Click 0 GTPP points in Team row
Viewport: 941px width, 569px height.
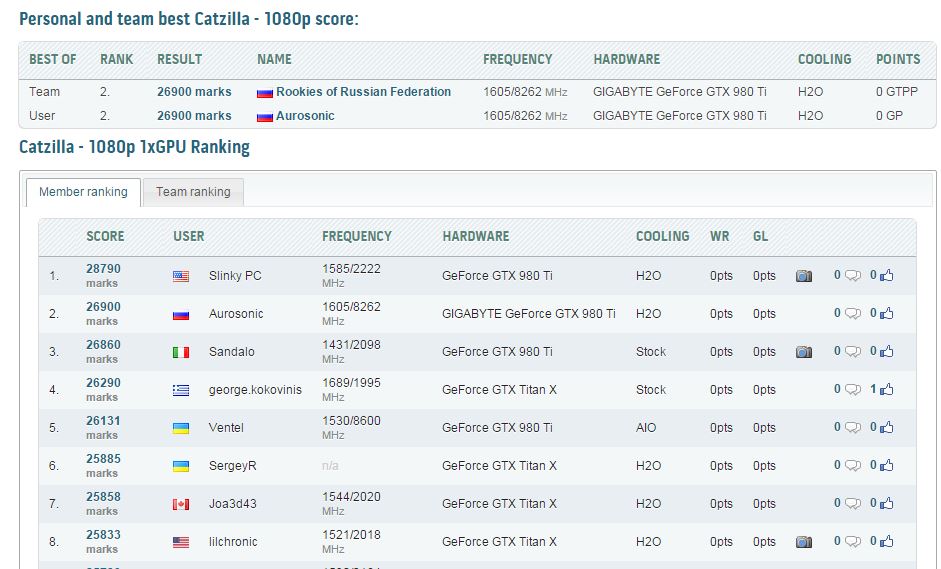click(897, 92)
